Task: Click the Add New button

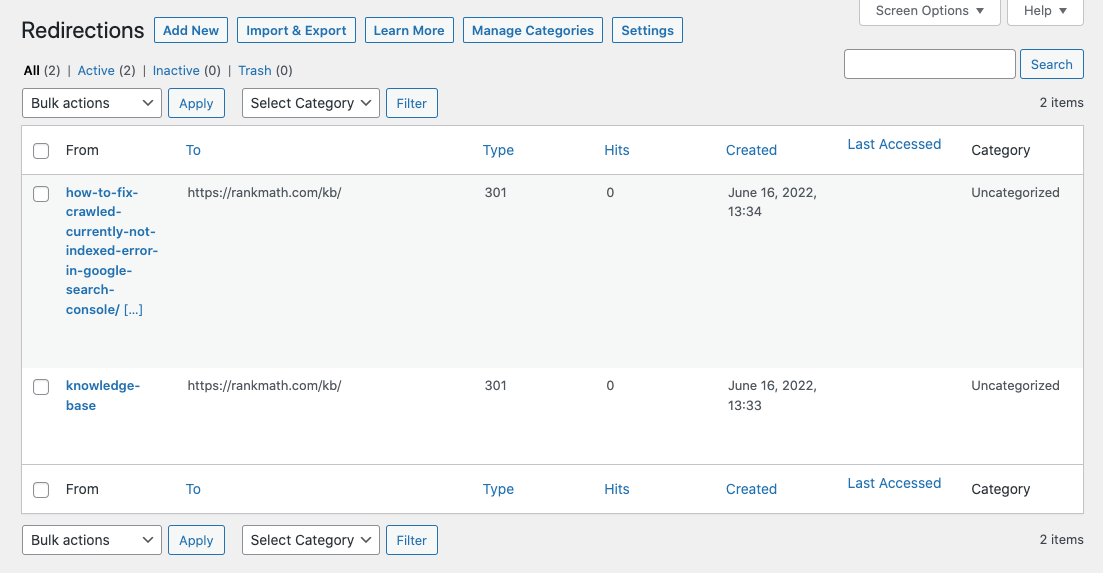Action: click(191, 30)
